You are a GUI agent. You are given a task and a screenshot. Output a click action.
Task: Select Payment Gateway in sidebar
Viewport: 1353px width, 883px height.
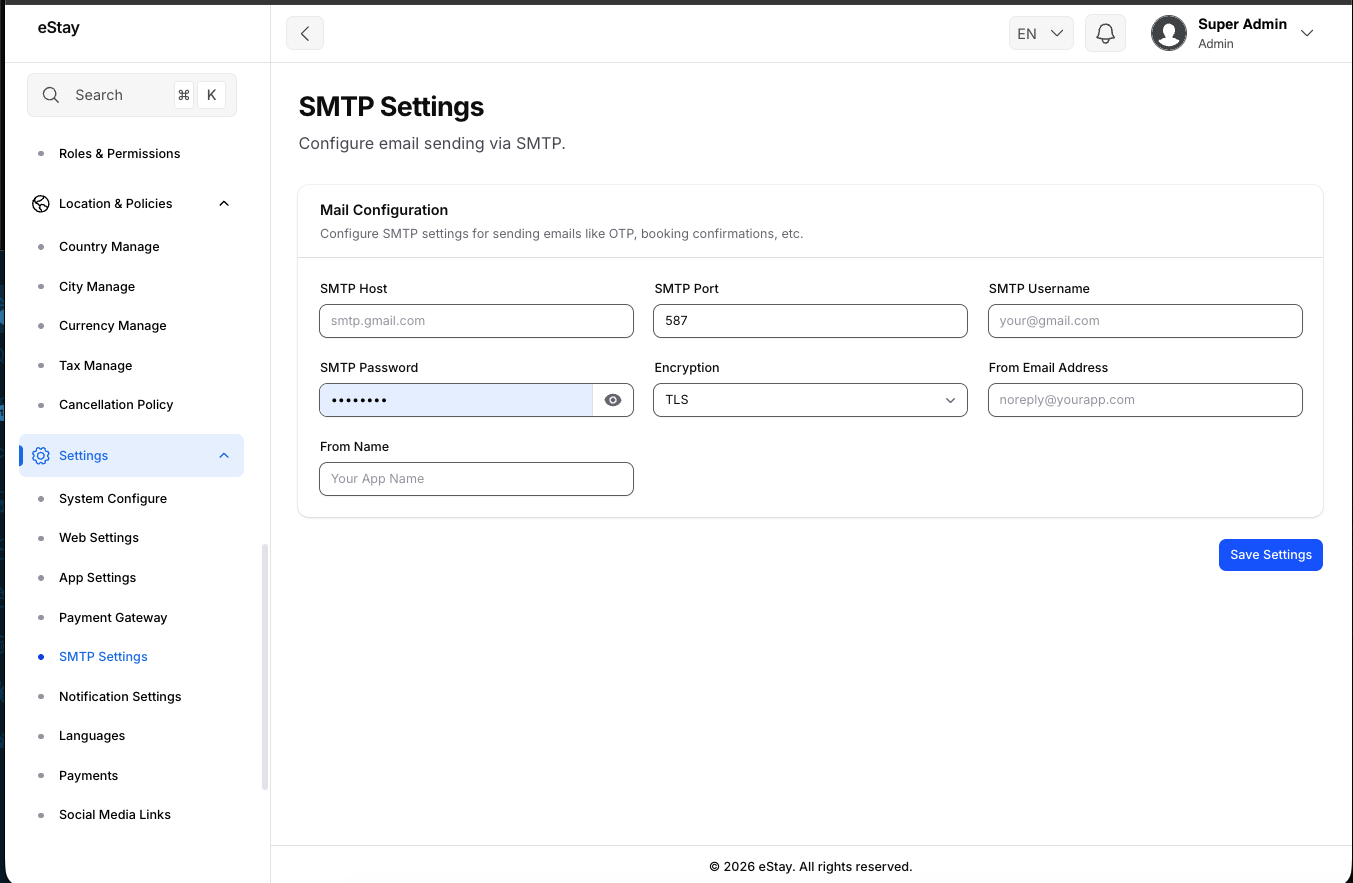tap(113, 618)
